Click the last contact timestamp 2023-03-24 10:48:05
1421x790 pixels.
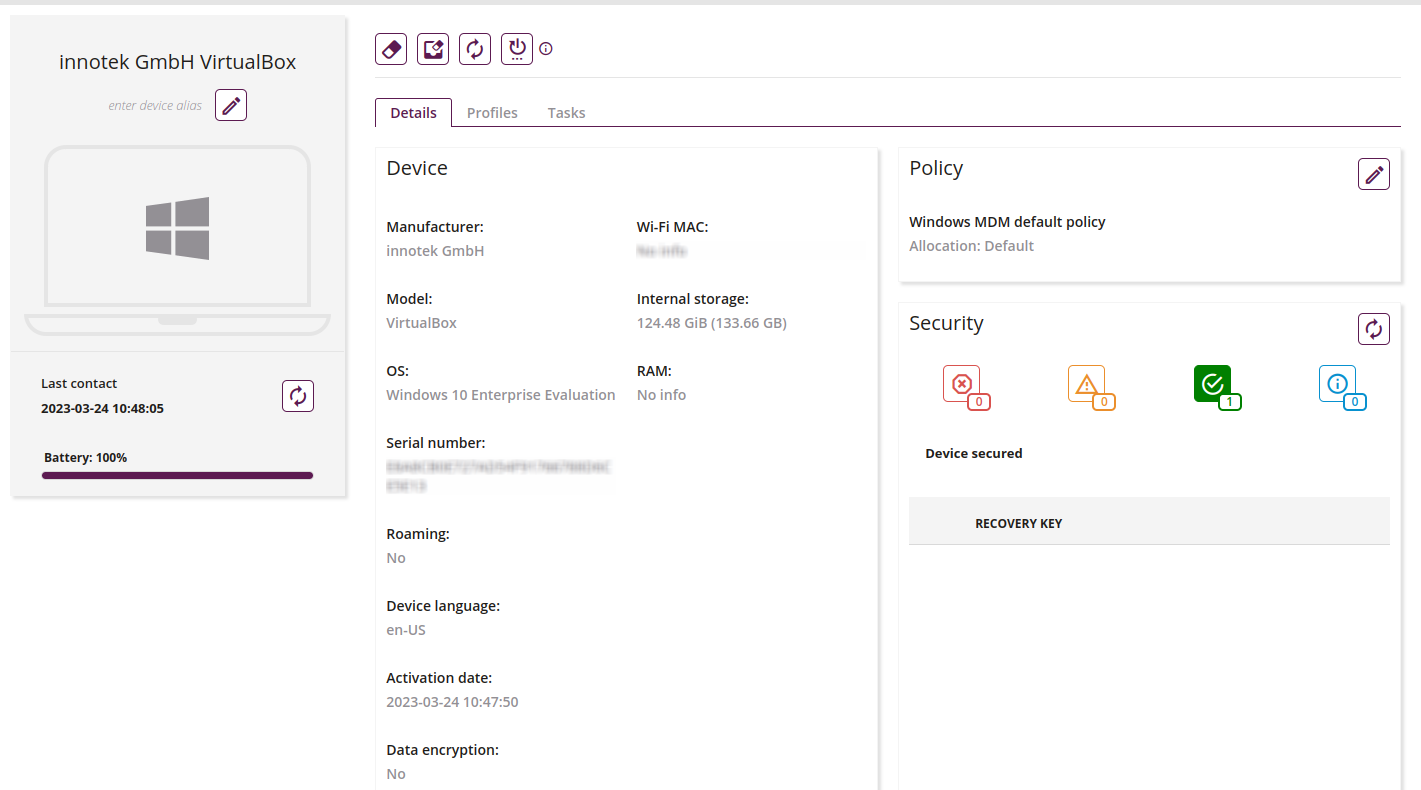102,408
